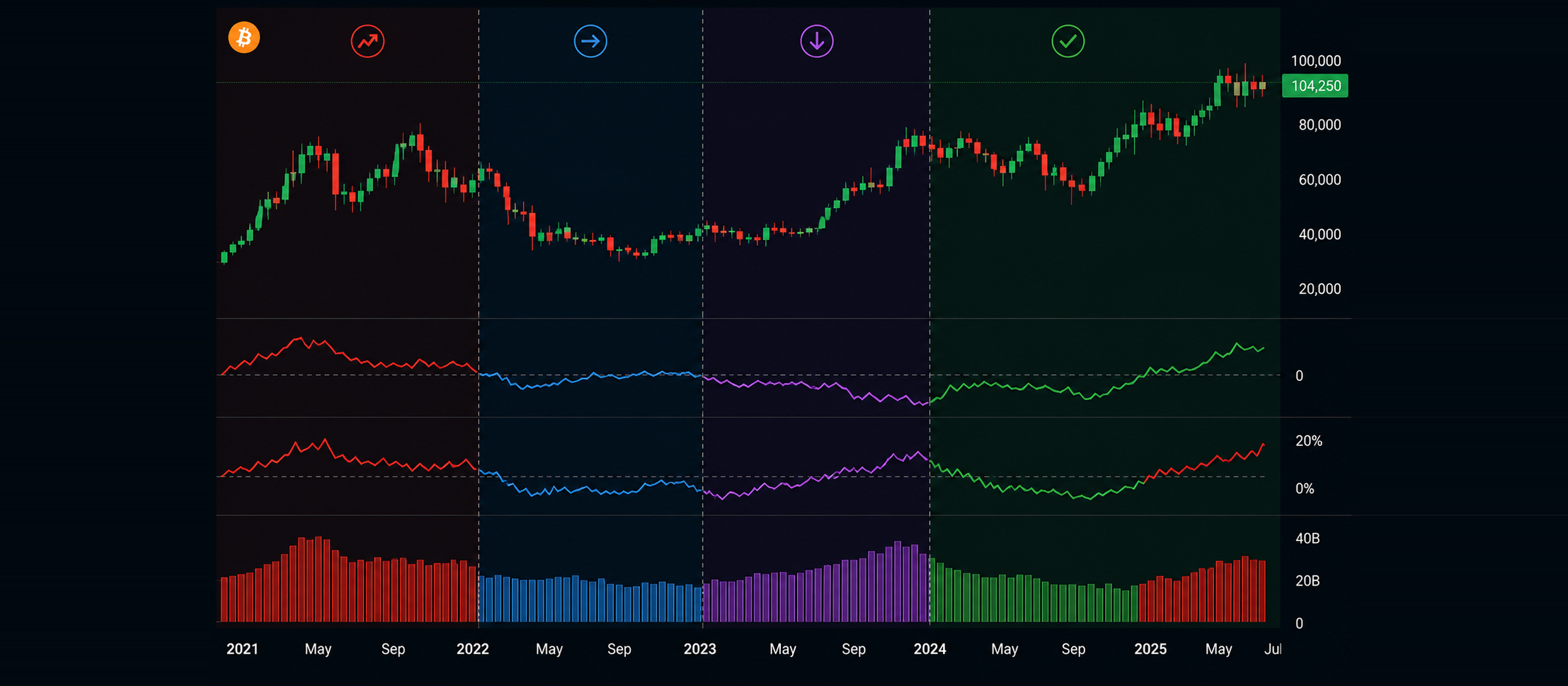Viewport: 1568px width, 686px height.
Task: Click the green checkmark circle icon
Action: (1068, 41)
